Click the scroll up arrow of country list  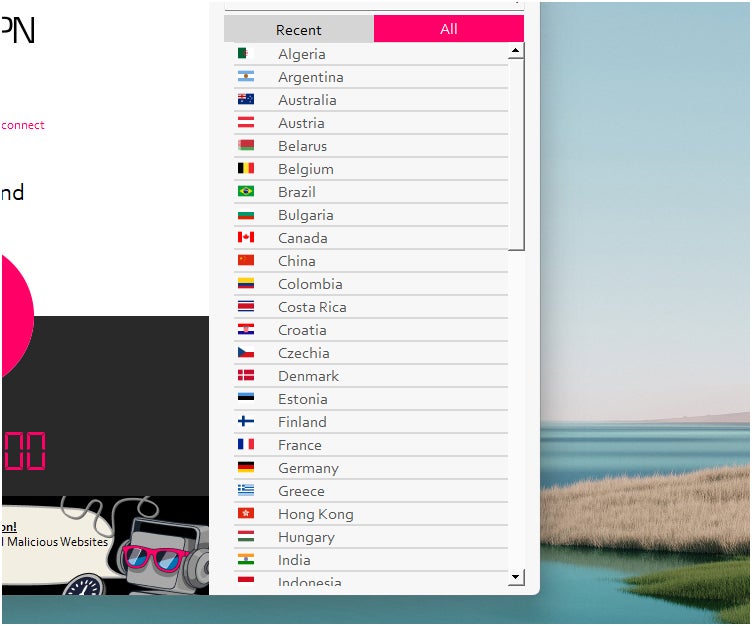click(516, 50)
